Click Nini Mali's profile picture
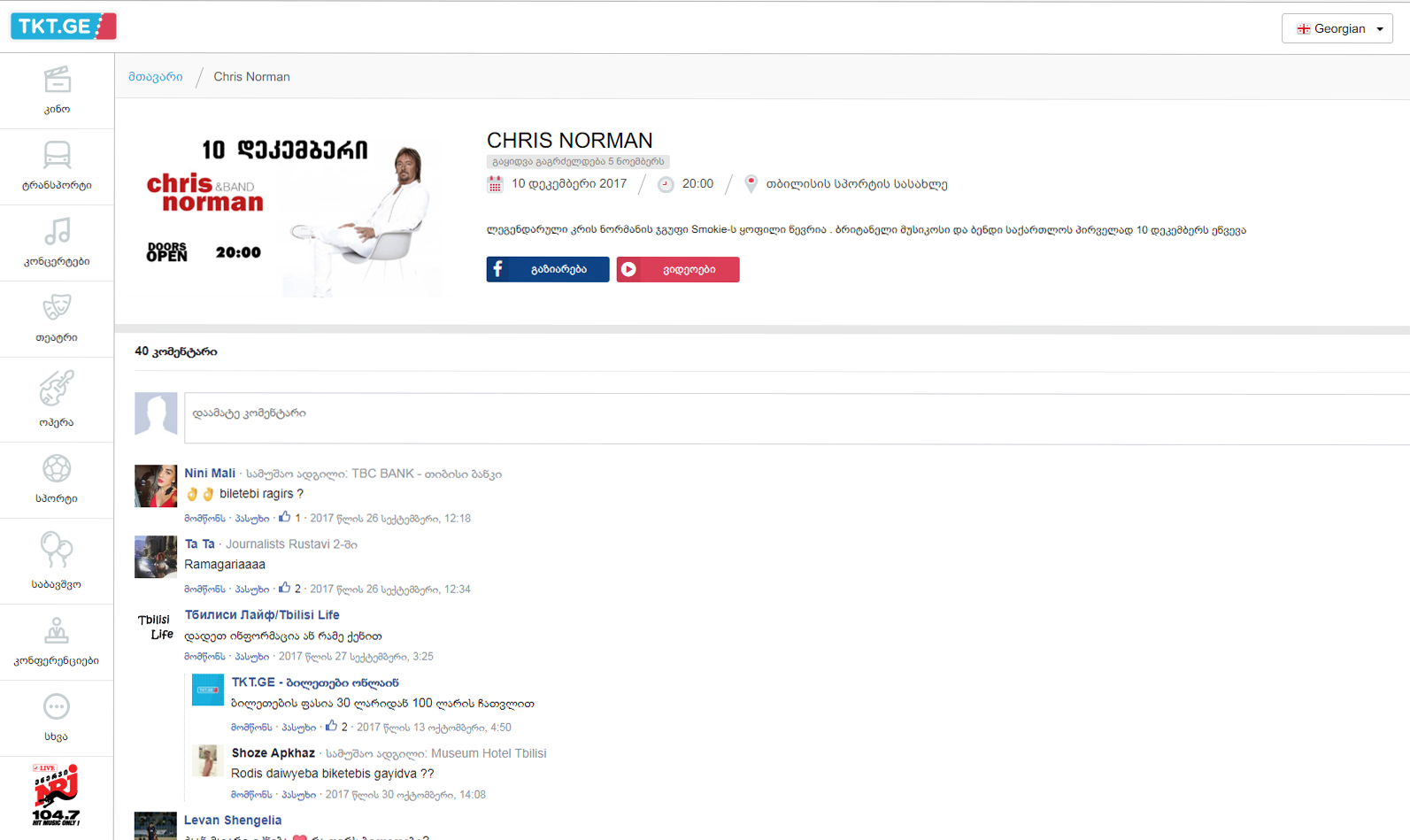 [x=156, y=486]
